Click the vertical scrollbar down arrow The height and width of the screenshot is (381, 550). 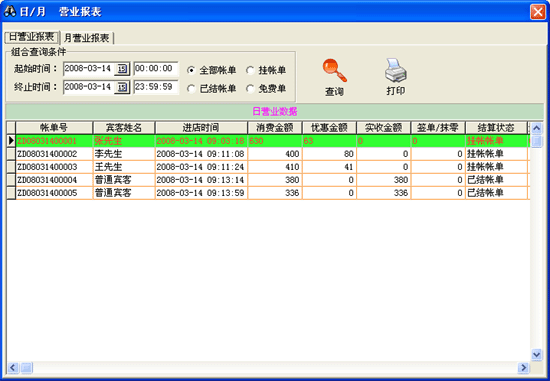tap(536, 355)
